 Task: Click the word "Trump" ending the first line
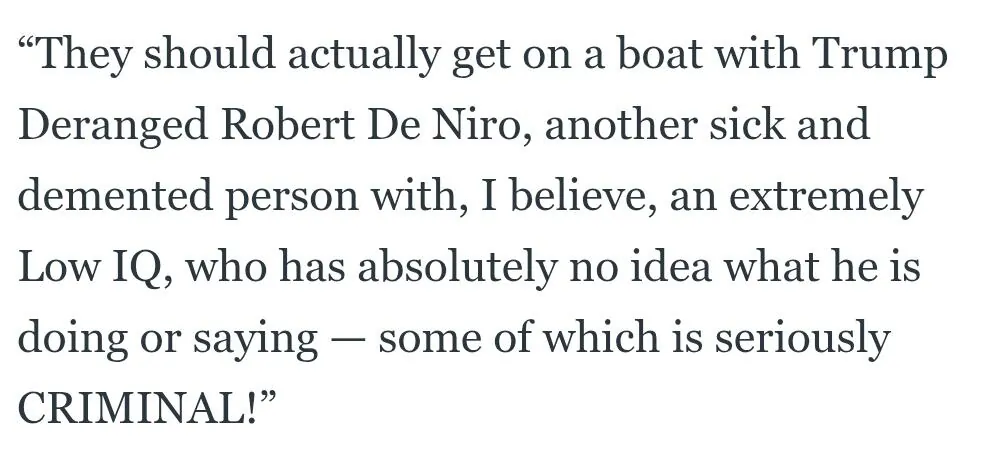pos(880,56)
